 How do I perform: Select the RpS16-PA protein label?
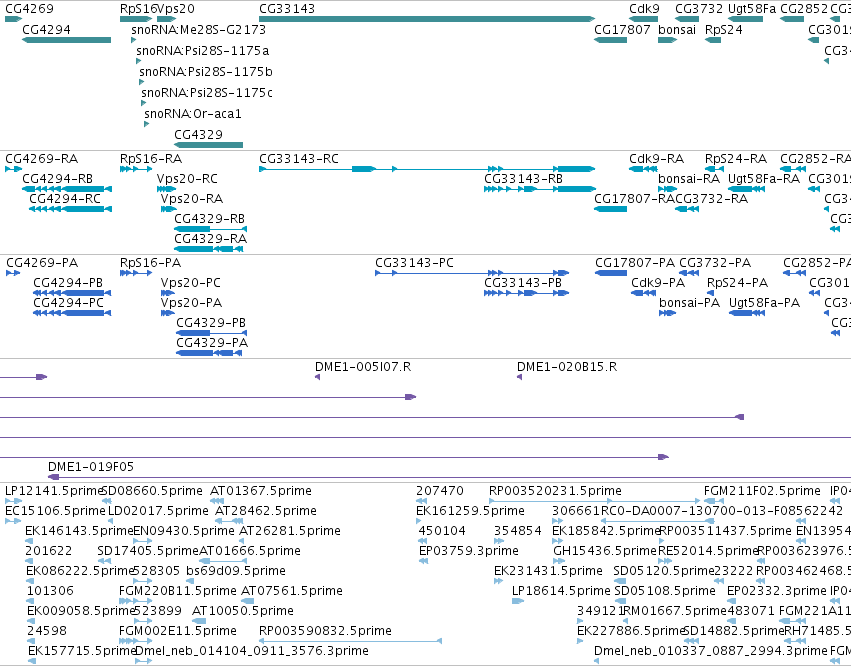coord(150,263)
